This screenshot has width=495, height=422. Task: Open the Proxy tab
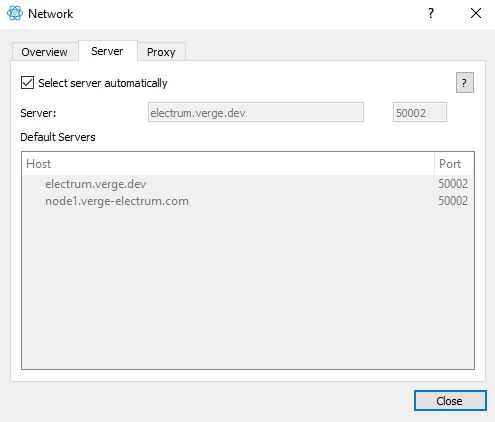click(x=161, y=52)
